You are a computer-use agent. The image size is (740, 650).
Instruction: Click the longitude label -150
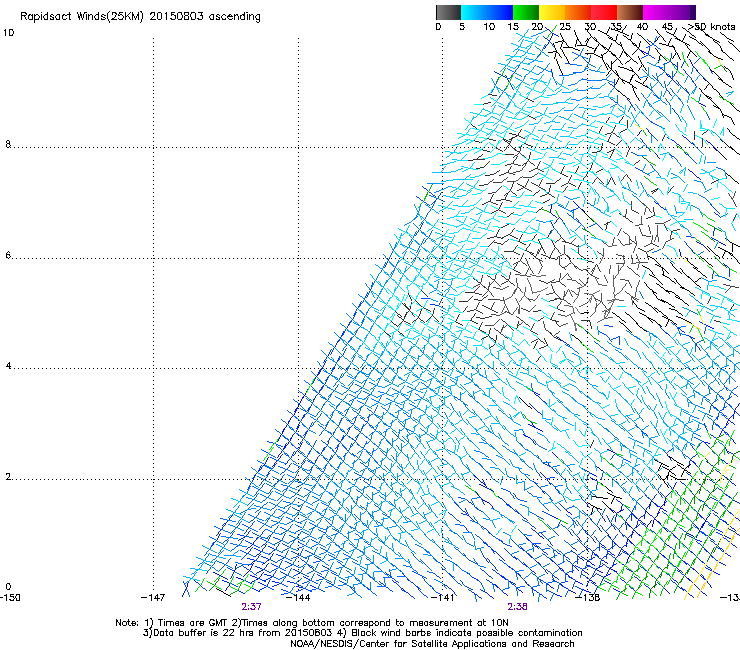tap(10, 598)
